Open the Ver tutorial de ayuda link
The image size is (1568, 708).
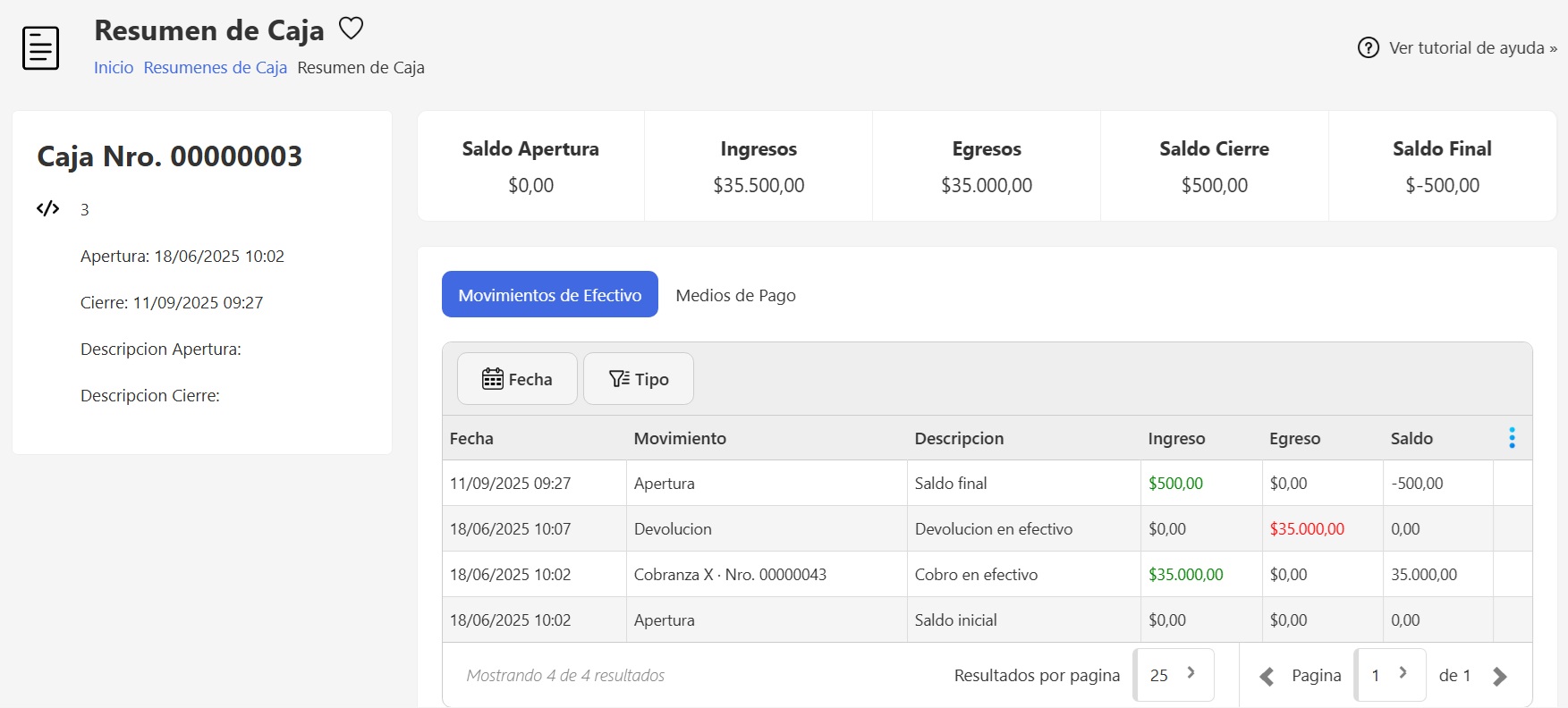click(1472, 48)
